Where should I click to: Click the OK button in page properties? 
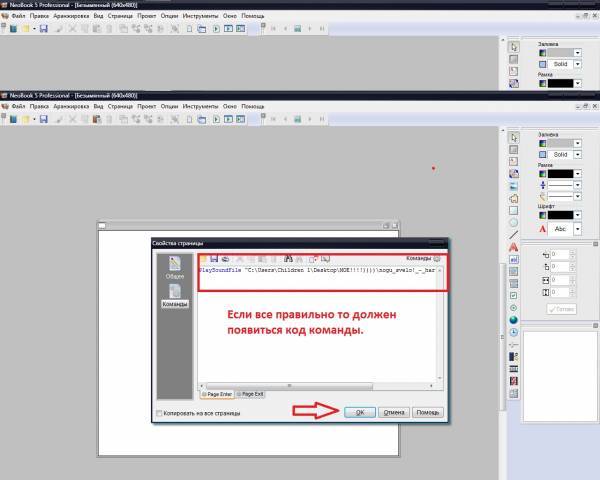359,411
